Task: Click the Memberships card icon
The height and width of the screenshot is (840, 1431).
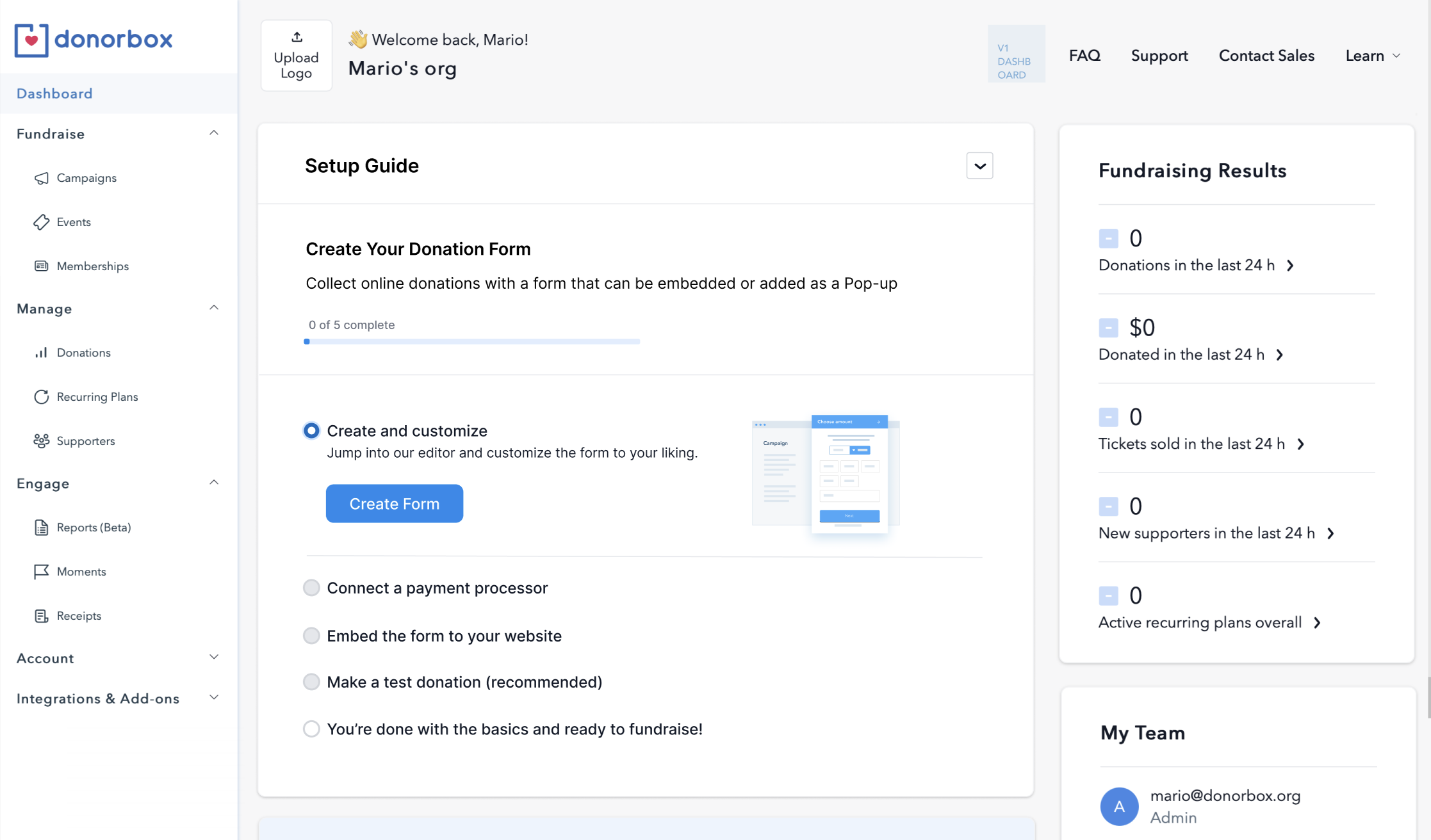Action: tap(42, 266)
